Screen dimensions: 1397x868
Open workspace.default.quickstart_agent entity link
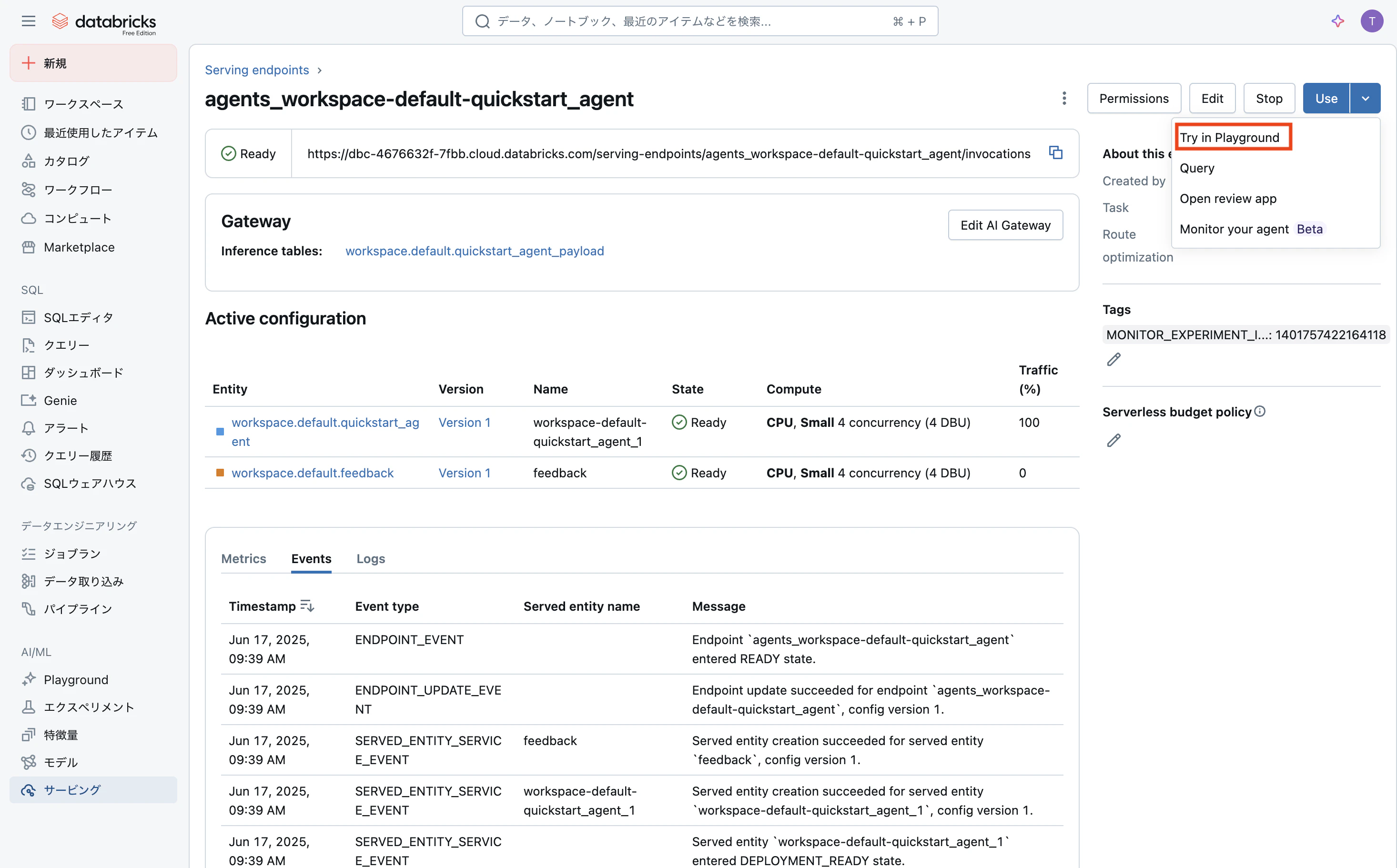click(325, 432)
